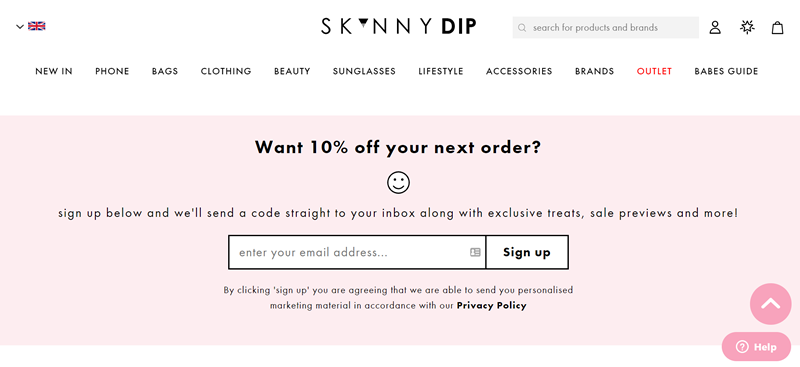Open the PHONE menu

point(112,71)
